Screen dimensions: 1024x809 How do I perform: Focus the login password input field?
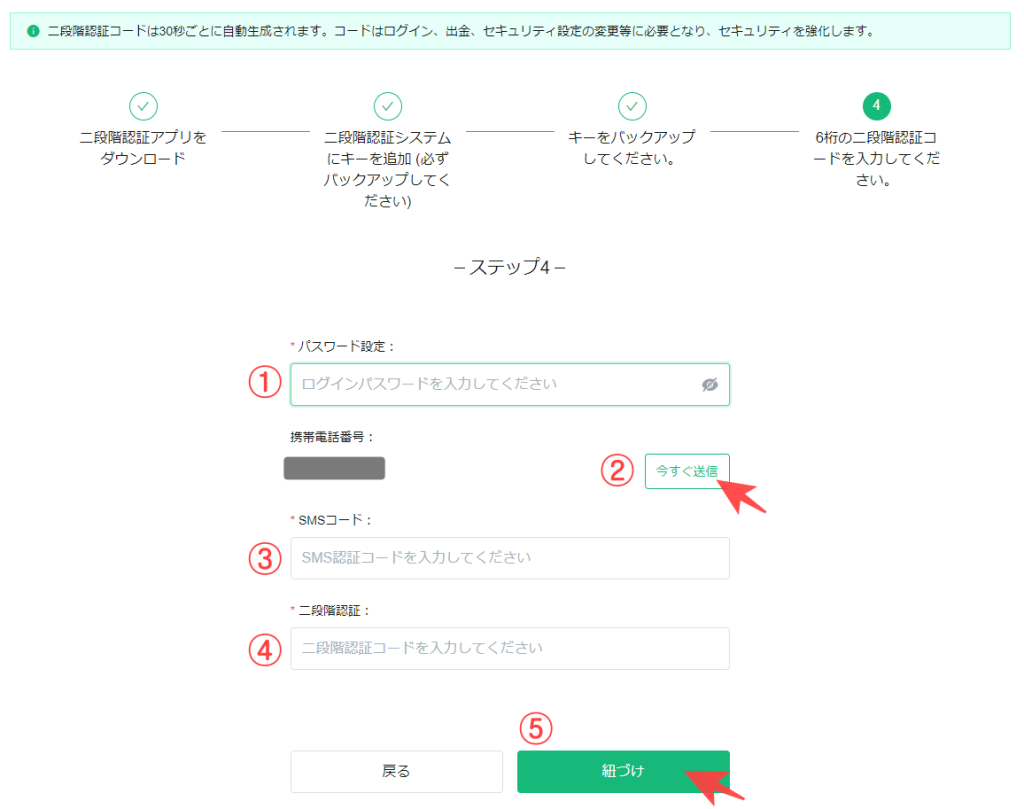pyautogui.click(x=510, y=385)
